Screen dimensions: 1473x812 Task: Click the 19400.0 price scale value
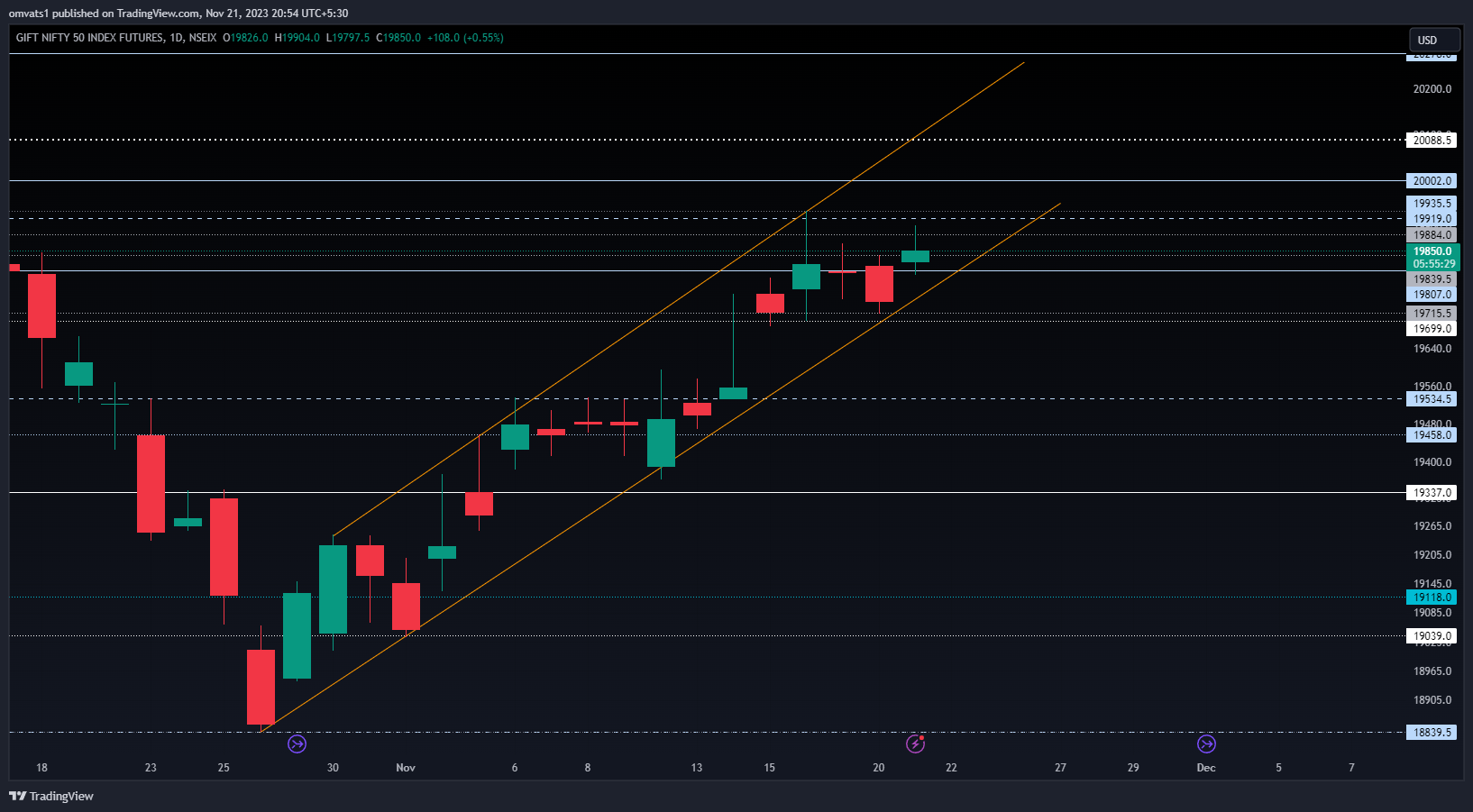click(x=1432, y=462)
